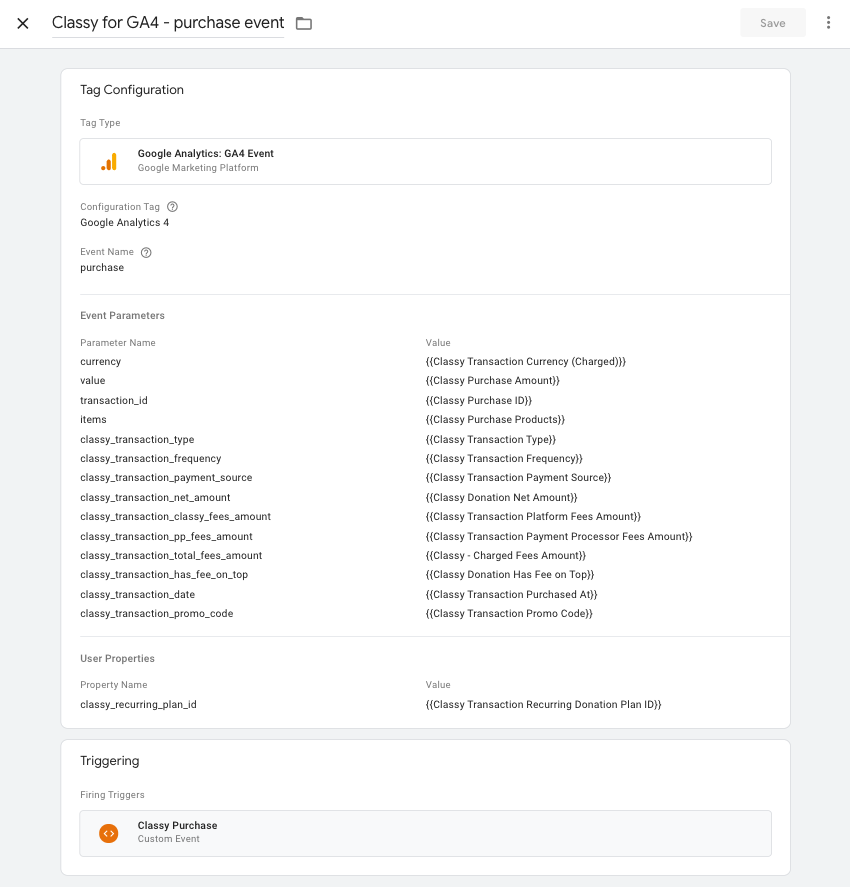850x887 pixels.
Task: Click the 'classy_transaction_total_fees_amount' parameter name
Action: [x=171, y=556]
